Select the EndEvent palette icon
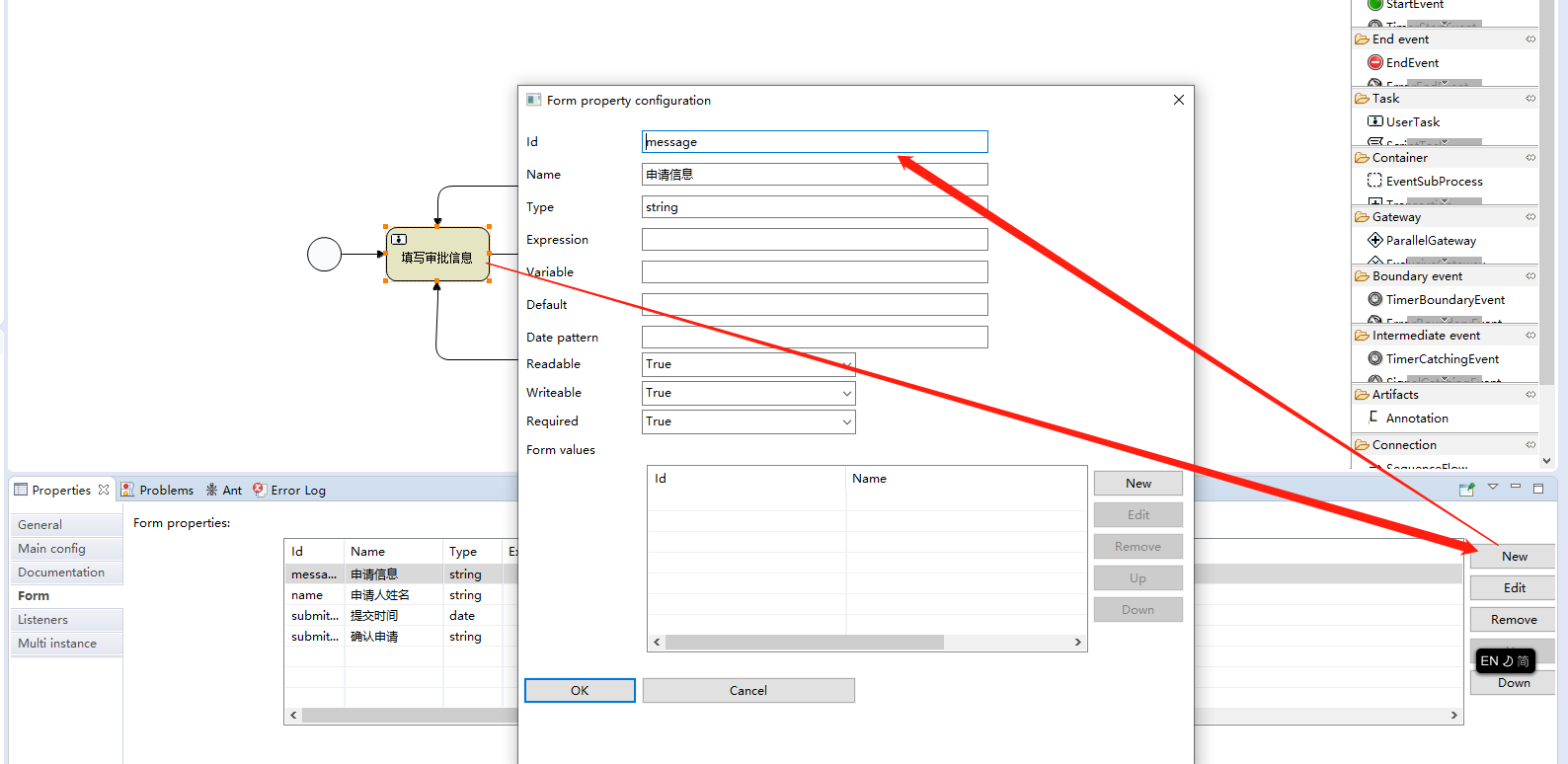The image size is (1568, 764). click(1374, 62)
